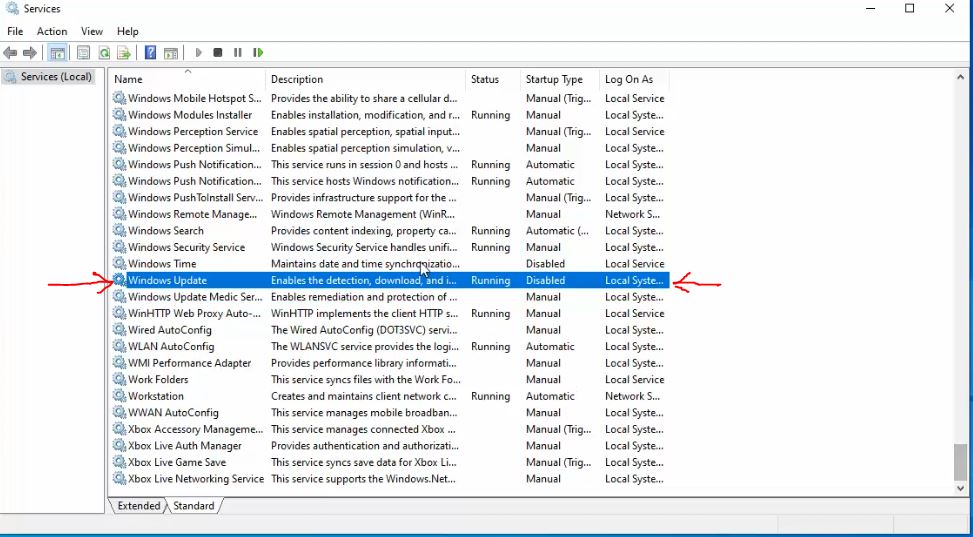Click the gear icon beside Windows Time

[x=119, y=264]
